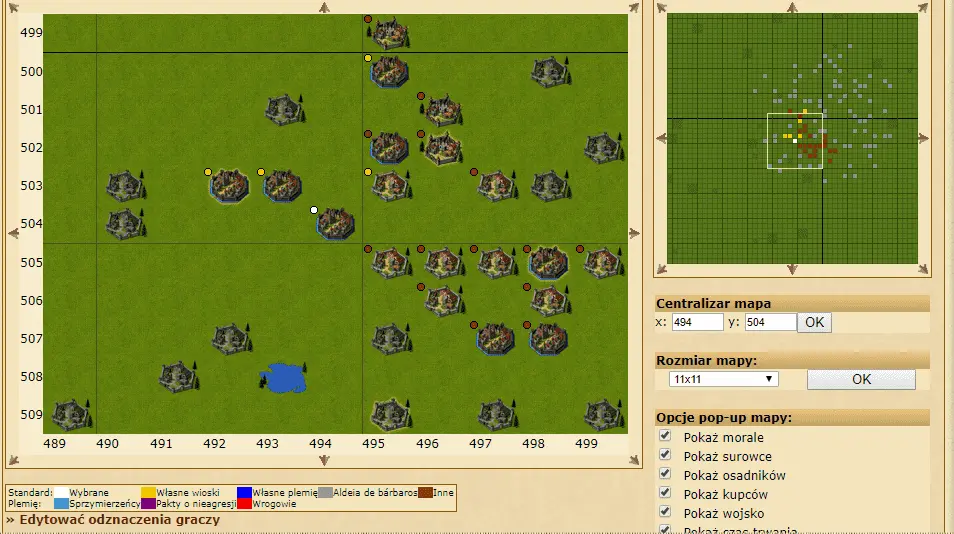Click inside the minimap white viewport rectangle
Screen dimensions: 954x534
point(795,141)
